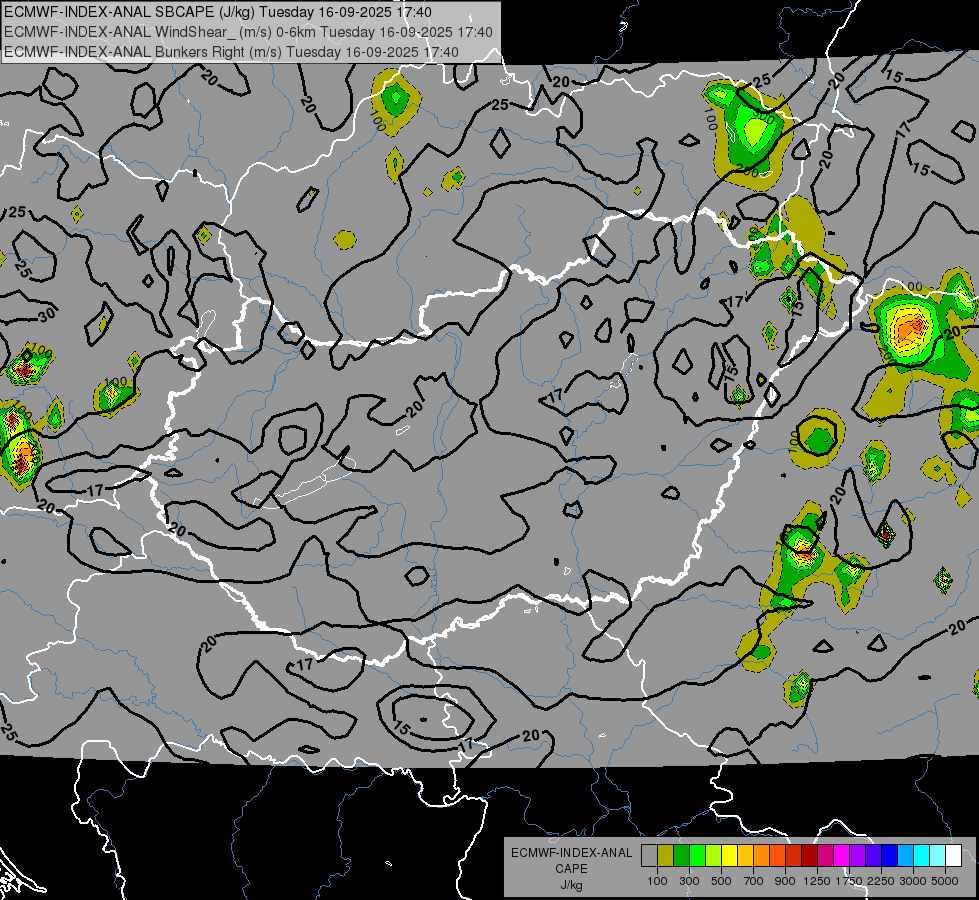Select the WindShear 0-6km title line
This screenshot has height=900, width=979.
[x=248, y=32]
